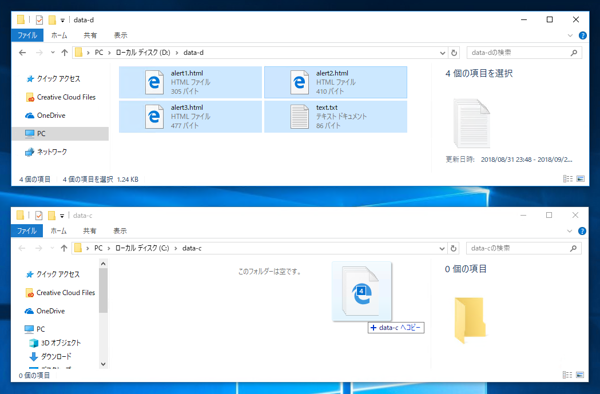The image size is (600, 394).
Task: Refresh the data-c folder view
Action: click(x=453, y=248)
